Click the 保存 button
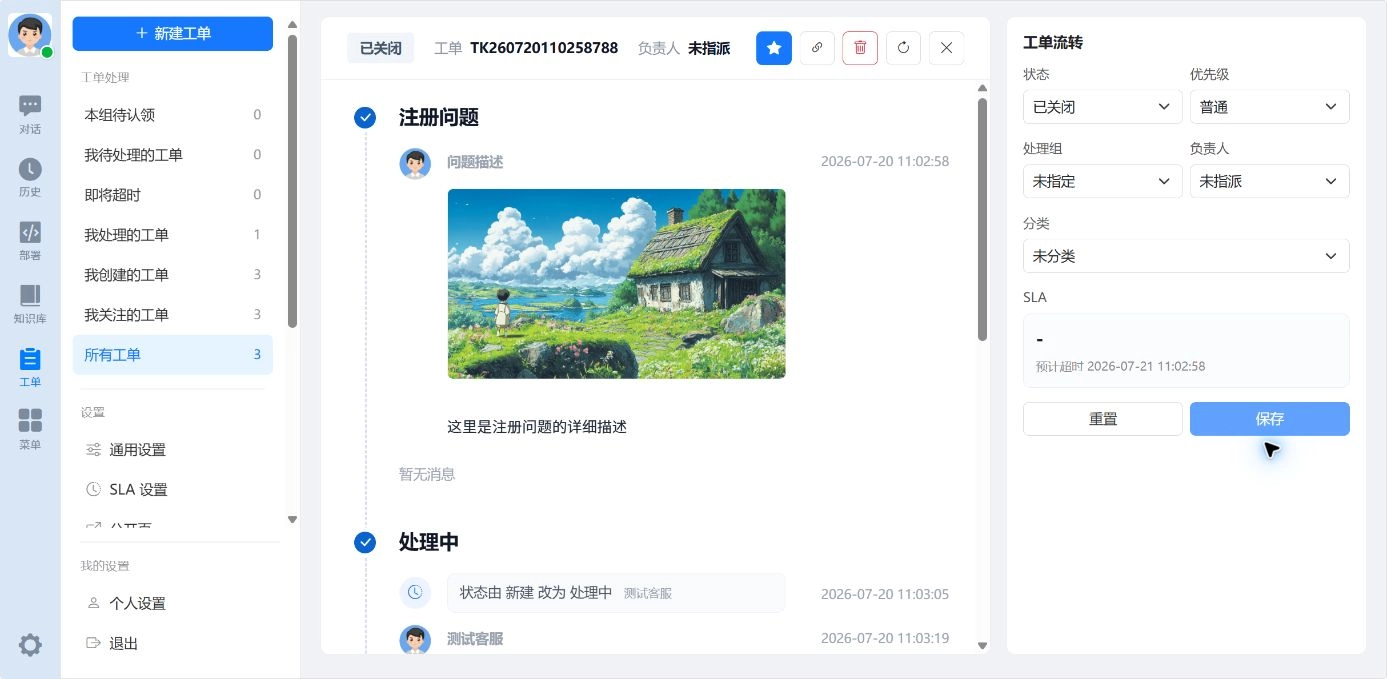Viewport: 1387px width, 679px height. click(x=1269, y=419)
